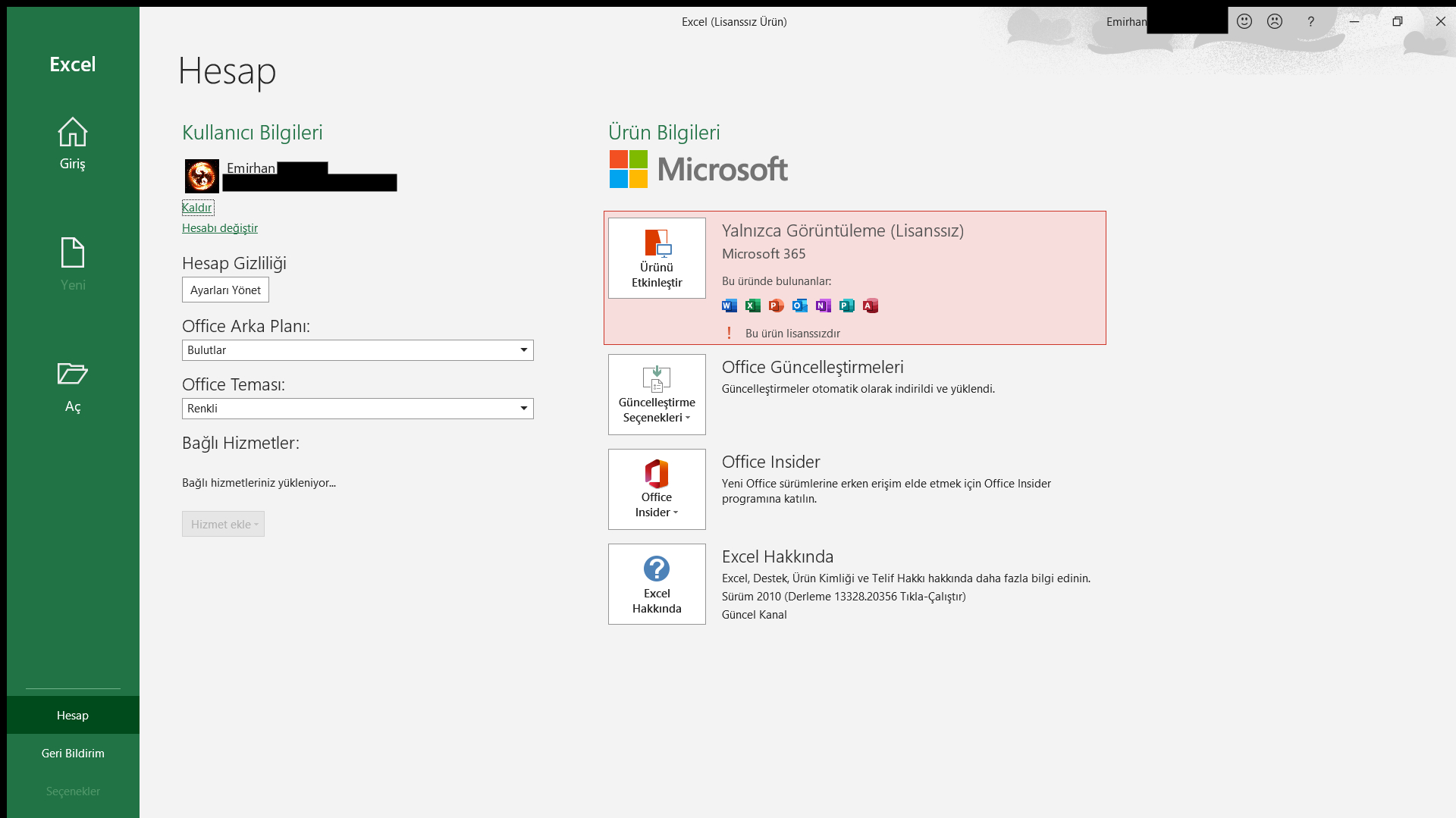Click the Yalnızca Görüntüleme (Lisanssız) heading
1456x818 pixels.
pos(843,230)
